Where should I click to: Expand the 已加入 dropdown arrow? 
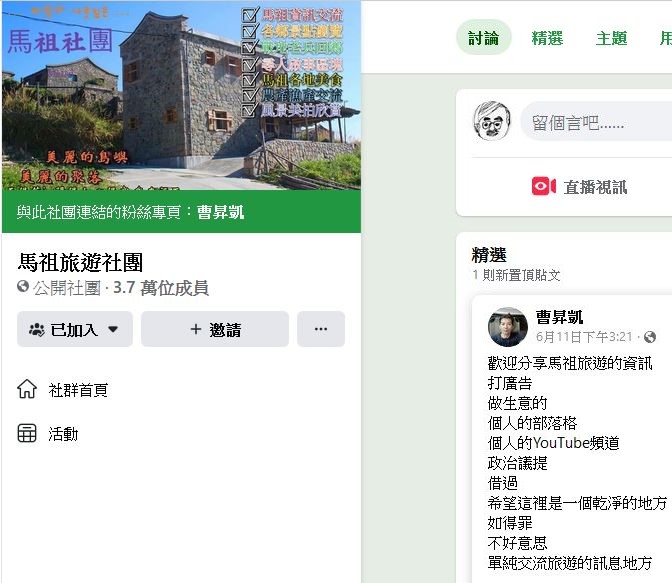point(113,329)
